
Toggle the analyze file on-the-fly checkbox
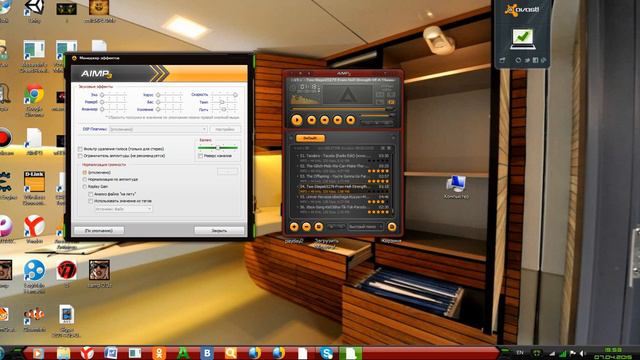91,194
